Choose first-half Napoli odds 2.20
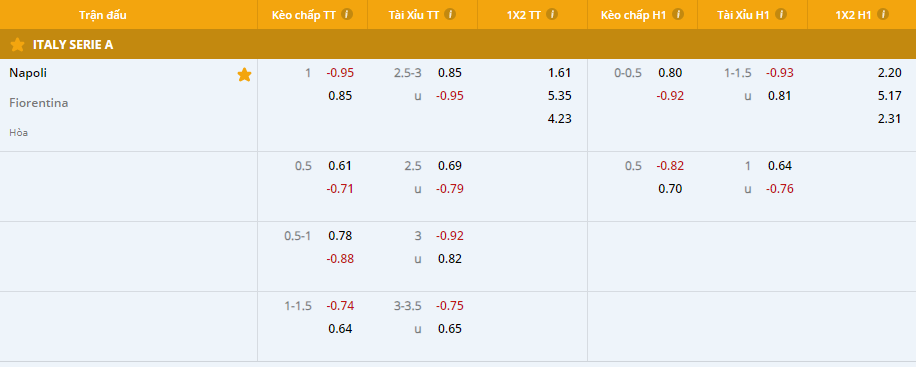The height and width of the screenshot is (367, 916). [x=890, y=73]
